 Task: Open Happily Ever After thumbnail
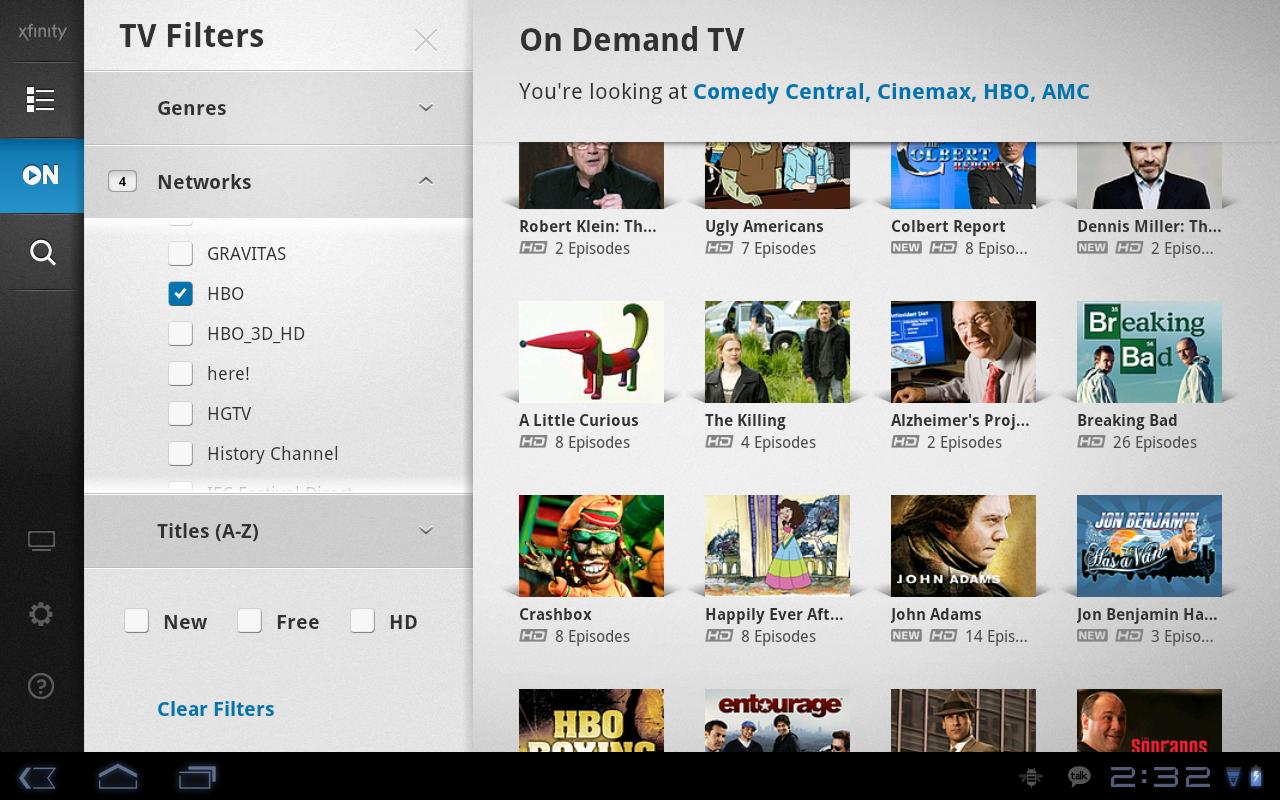pyautogui.click(x=777, y=546)
